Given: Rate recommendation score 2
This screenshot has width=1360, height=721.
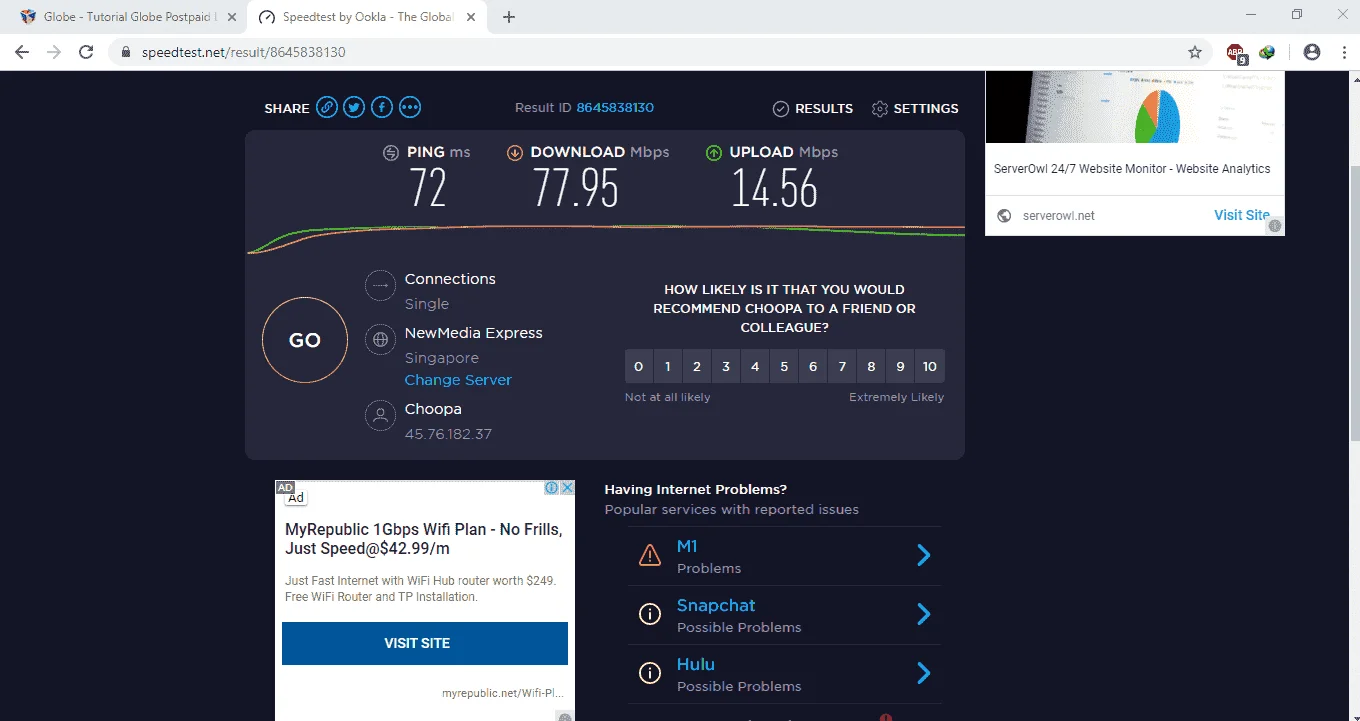Looking at the screenshot, I should 697,367.
